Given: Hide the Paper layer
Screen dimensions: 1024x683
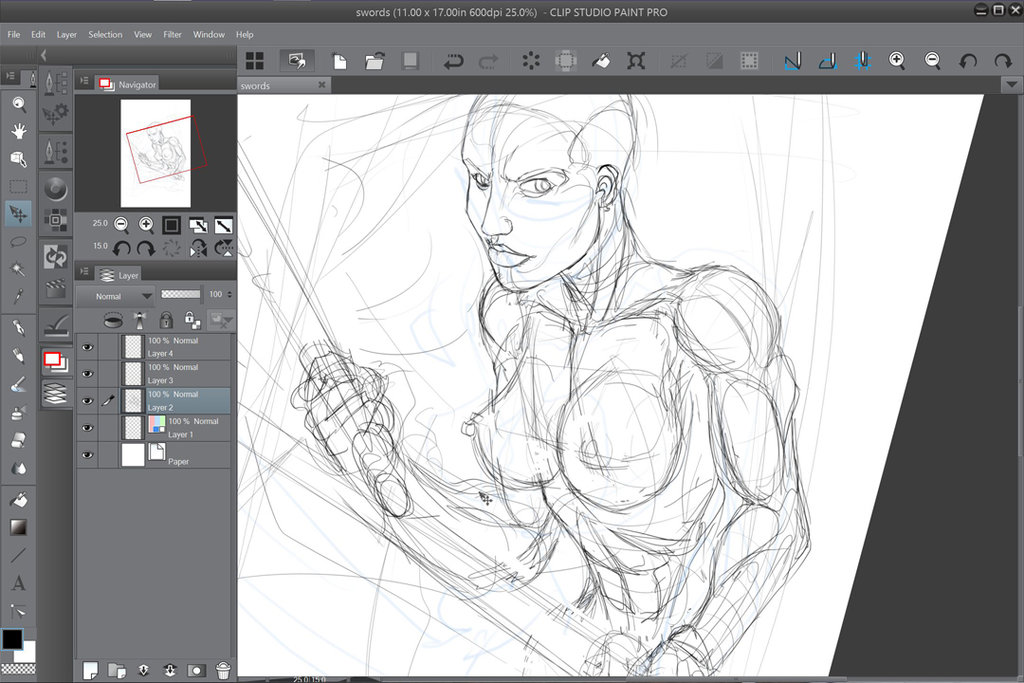Looking at the screenshot, I should click(87, 455).
